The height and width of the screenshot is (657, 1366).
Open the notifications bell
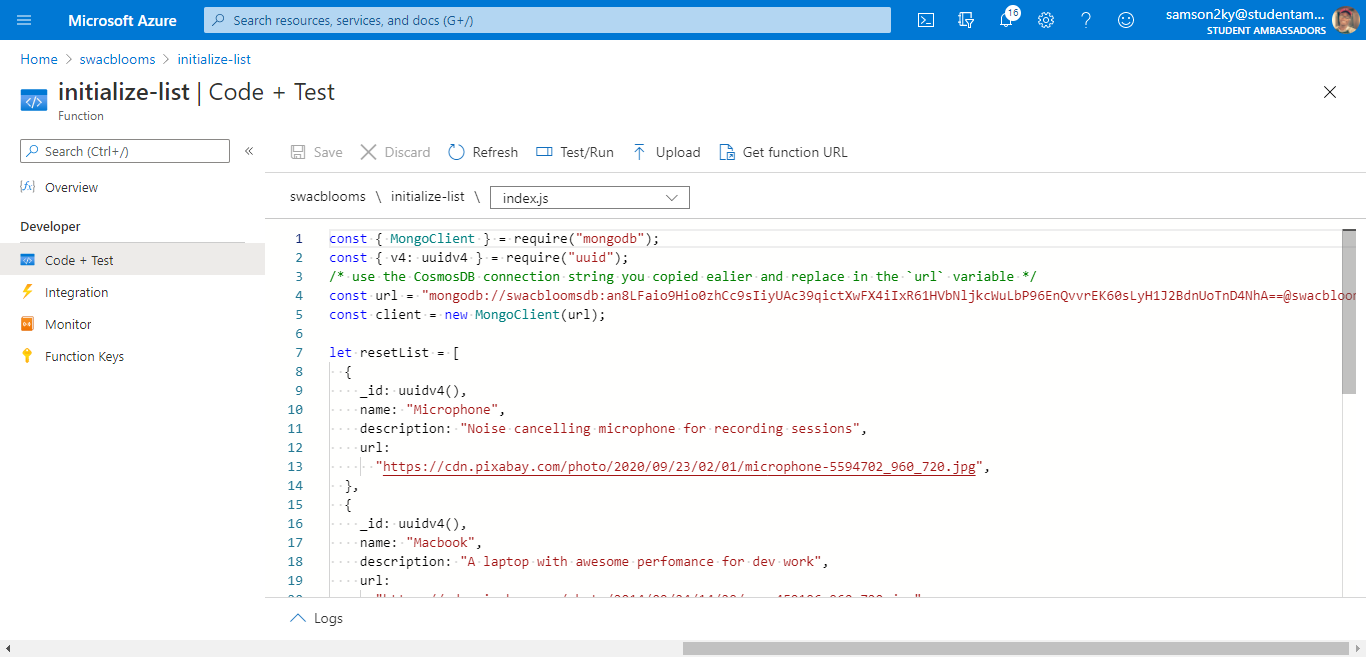[1006, 20]
